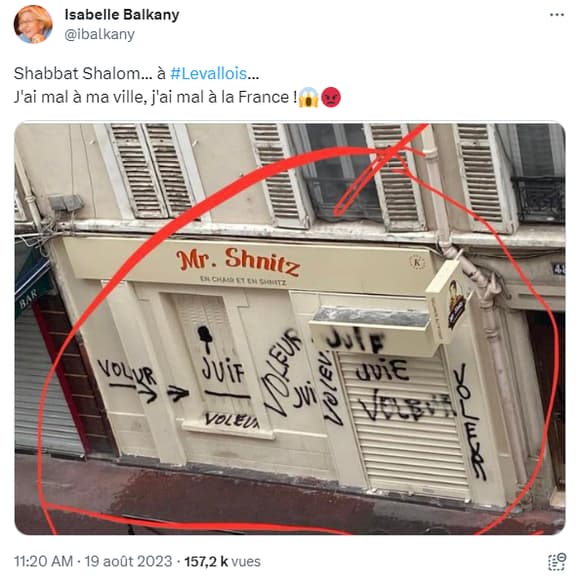The image size is (580, 584).
Task: Open the attached storefront photo
Action: [290, 328]
